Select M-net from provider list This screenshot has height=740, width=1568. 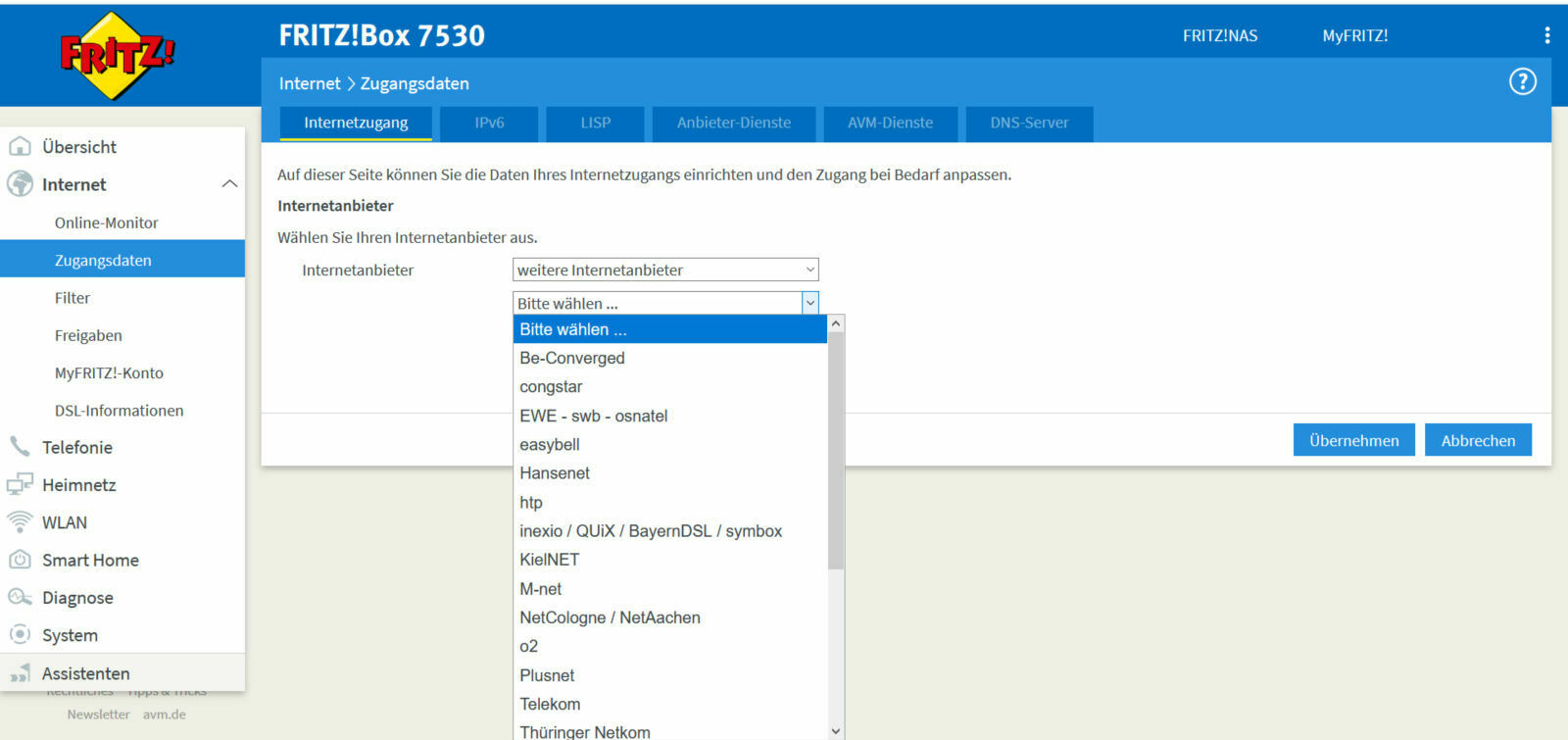point(670,588)
